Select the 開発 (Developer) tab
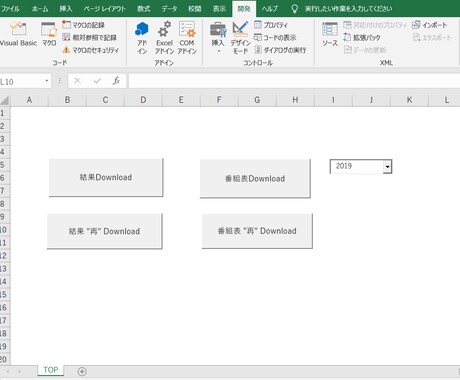 [244, 9]
